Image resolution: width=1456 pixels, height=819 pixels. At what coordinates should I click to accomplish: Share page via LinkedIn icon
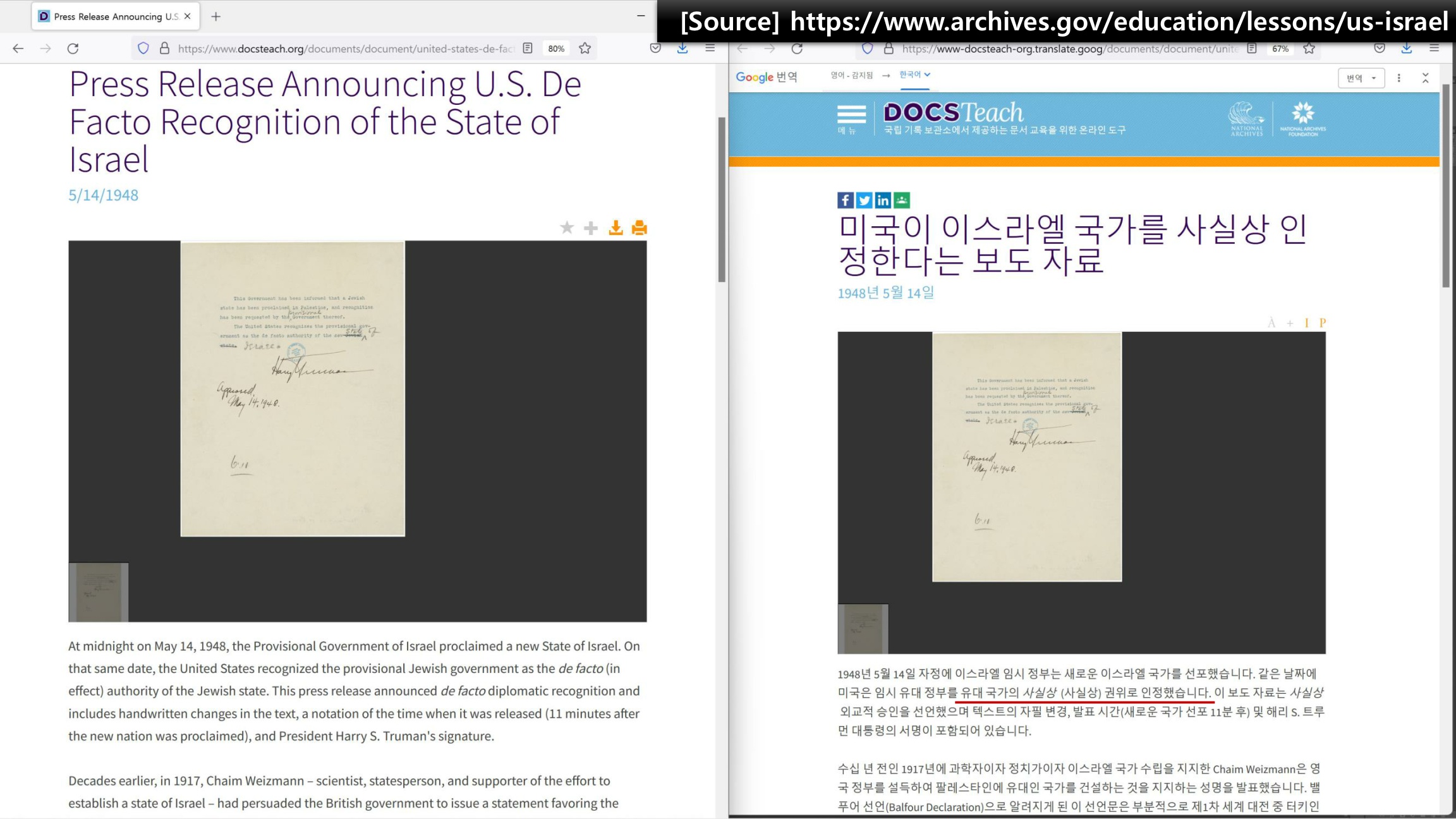pos(883,200)
